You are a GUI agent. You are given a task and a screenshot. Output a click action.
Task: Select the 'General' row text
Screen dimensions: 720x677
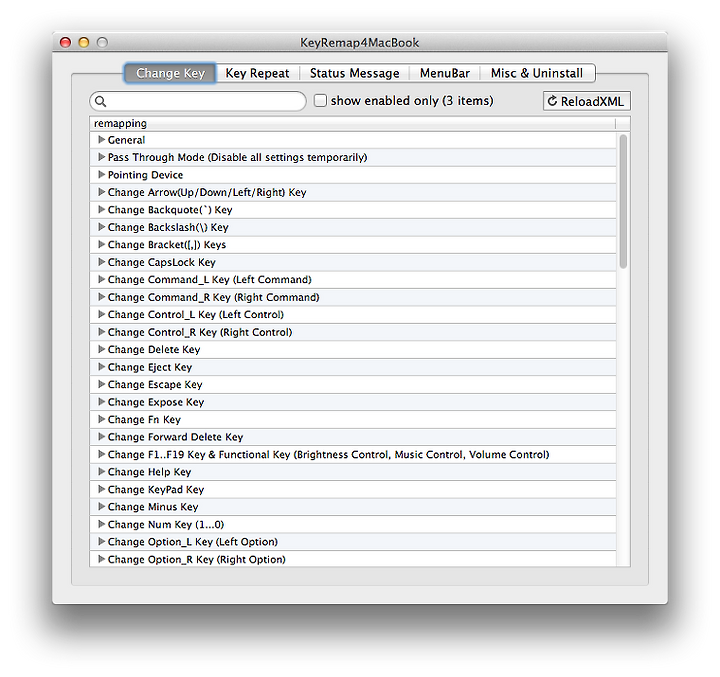point(126,140)
